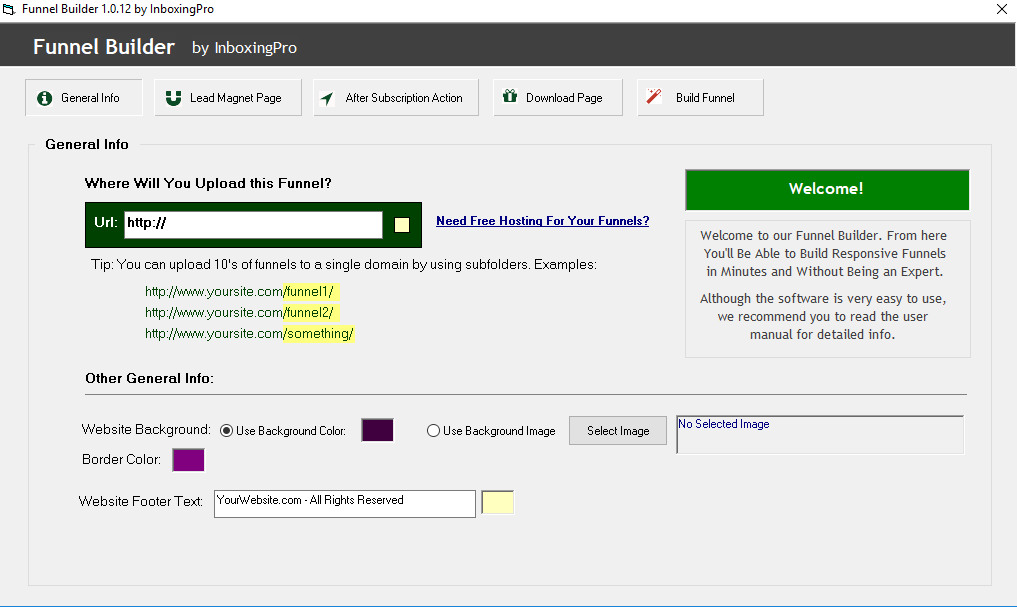
Task: Click the green Welcome! banner button
Action: point(826,189)
